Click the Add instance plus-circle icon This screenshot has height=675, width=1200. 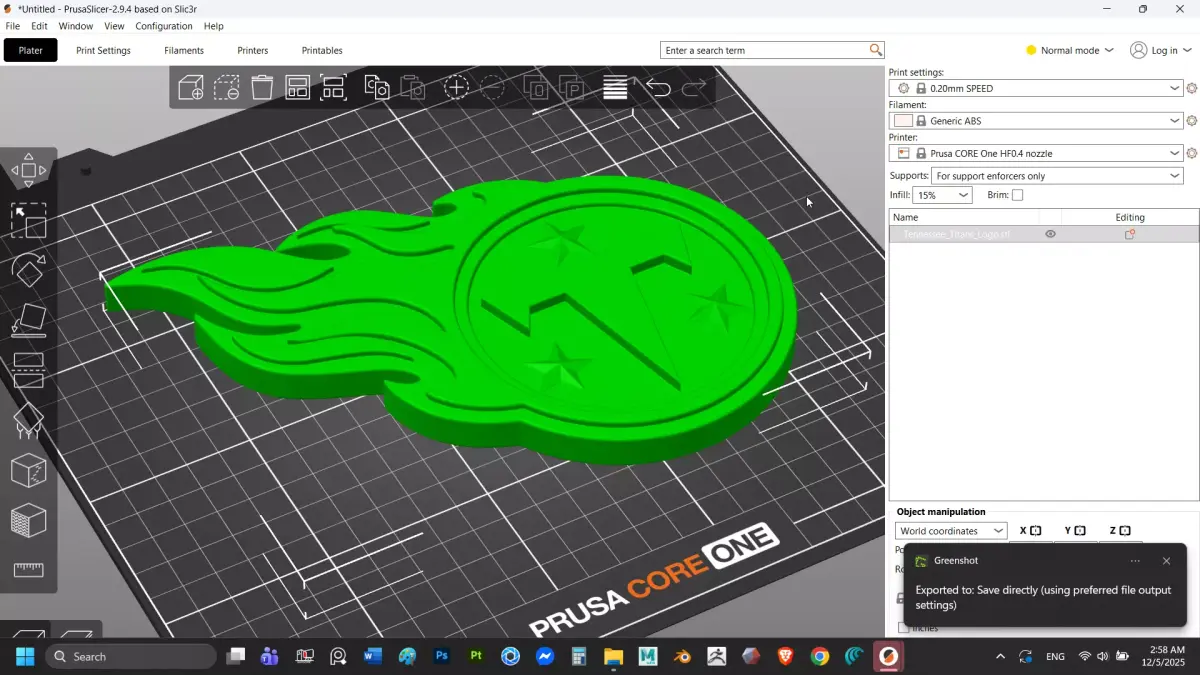point(456,88)
